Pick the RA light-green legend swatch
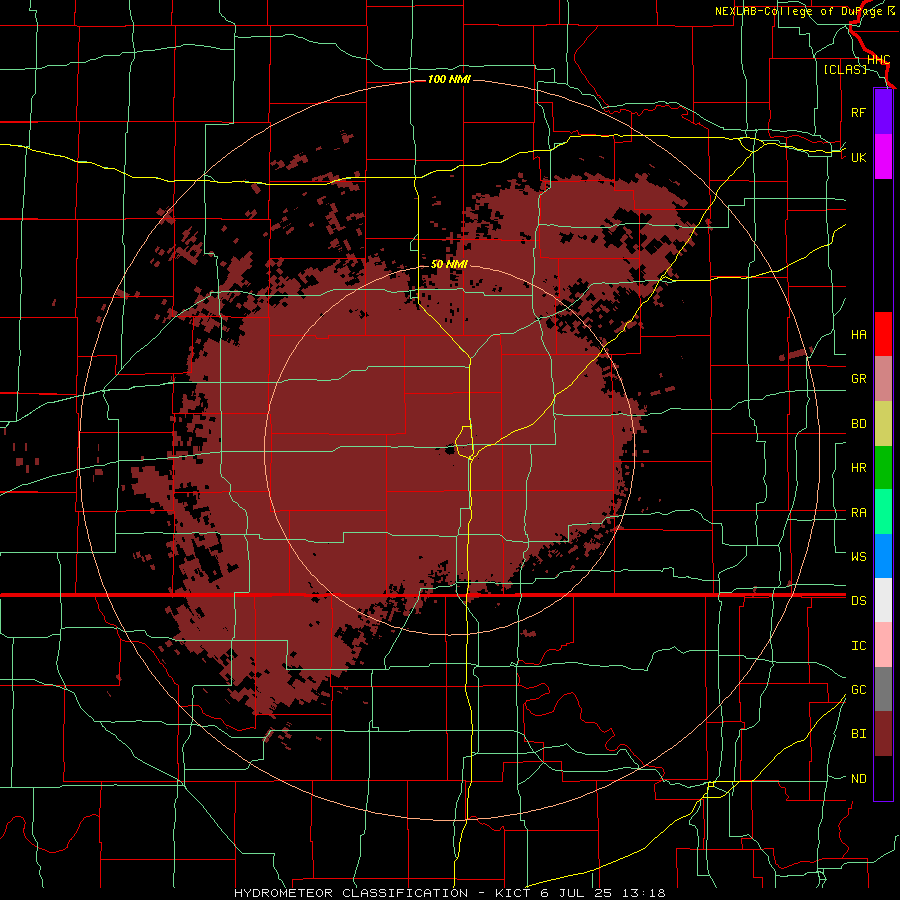Viewport: 900px width, 900px height. pyautogui.click(x=883, y=512)
